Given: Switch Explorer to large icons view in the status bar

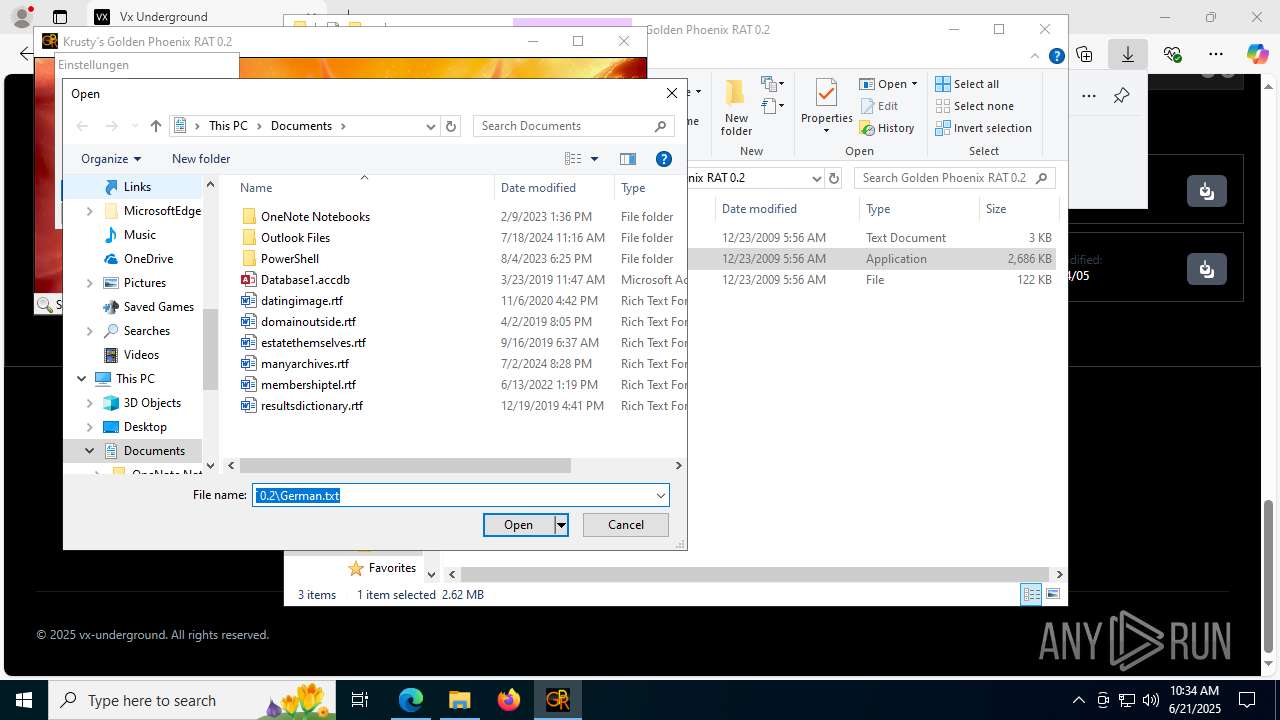Looking at the screenshot, I should pos(1053,594).
